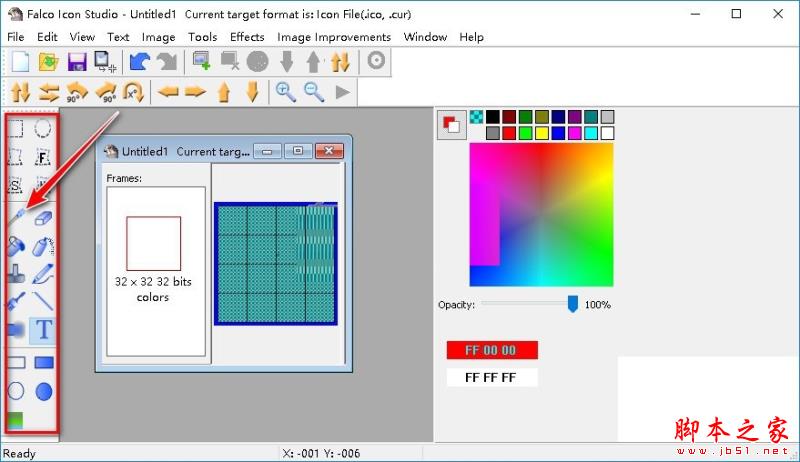Pick the white color swatch
800x462 pixels.
pos(607,133)
